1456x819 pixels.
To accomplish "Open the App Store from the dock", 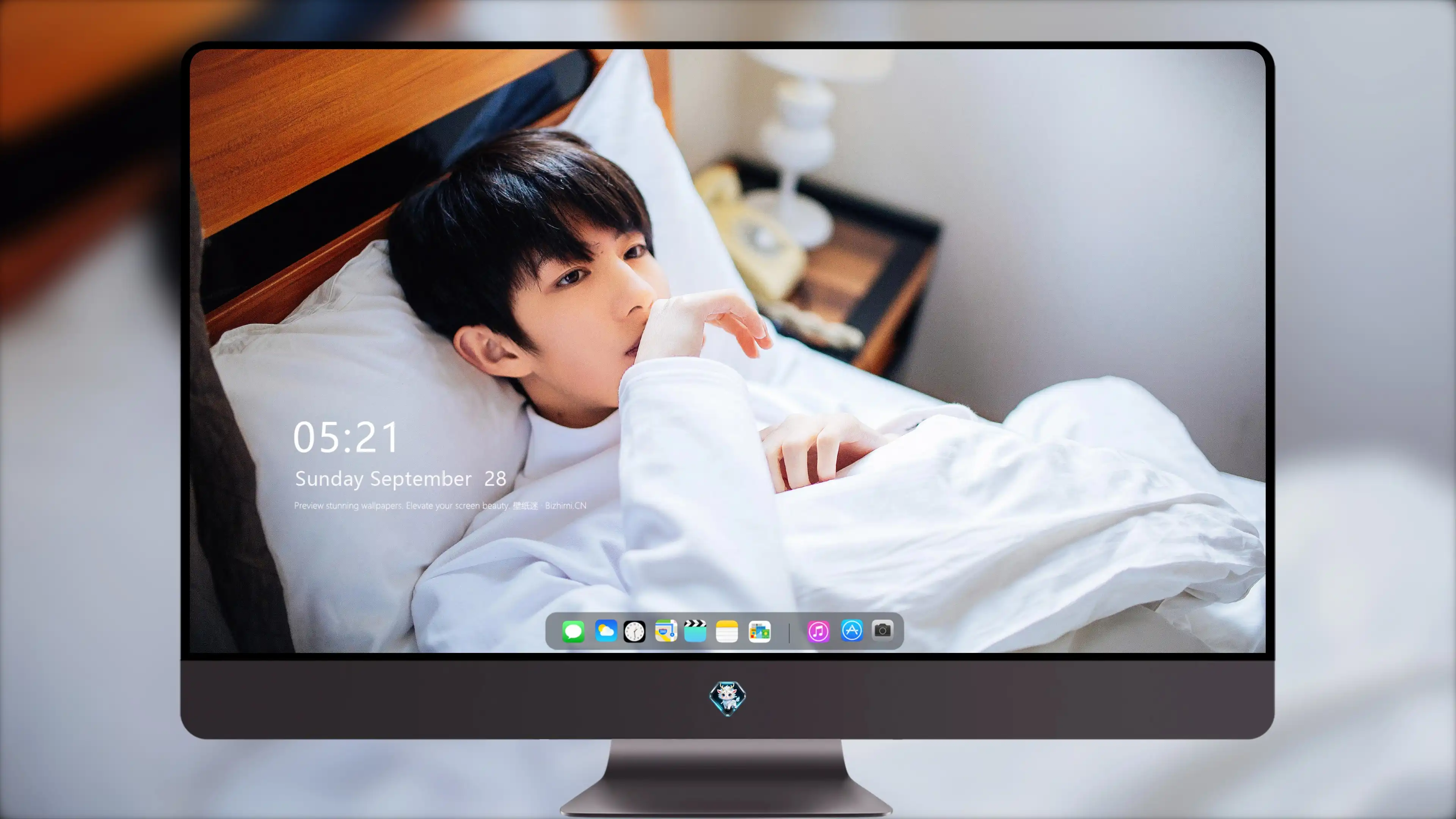I will pos(852,630).
